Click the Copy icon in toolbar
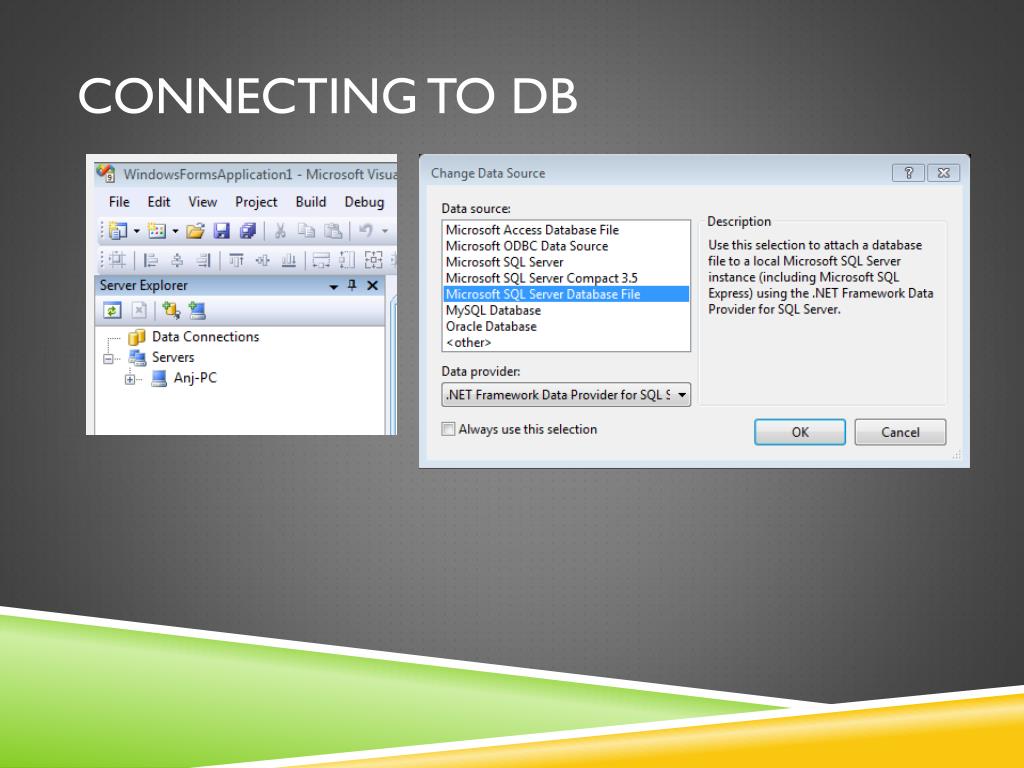 pos(306,231)
